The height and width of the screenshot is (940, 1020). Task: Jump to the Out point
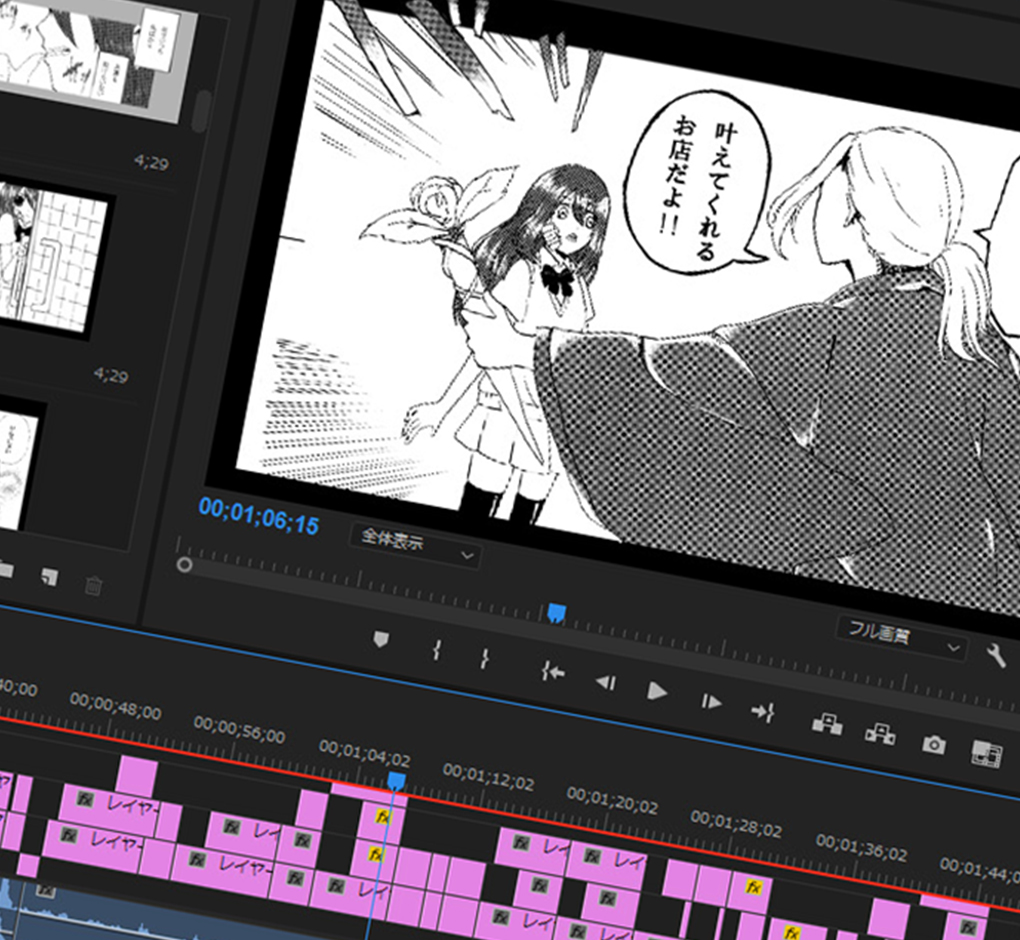763,712
